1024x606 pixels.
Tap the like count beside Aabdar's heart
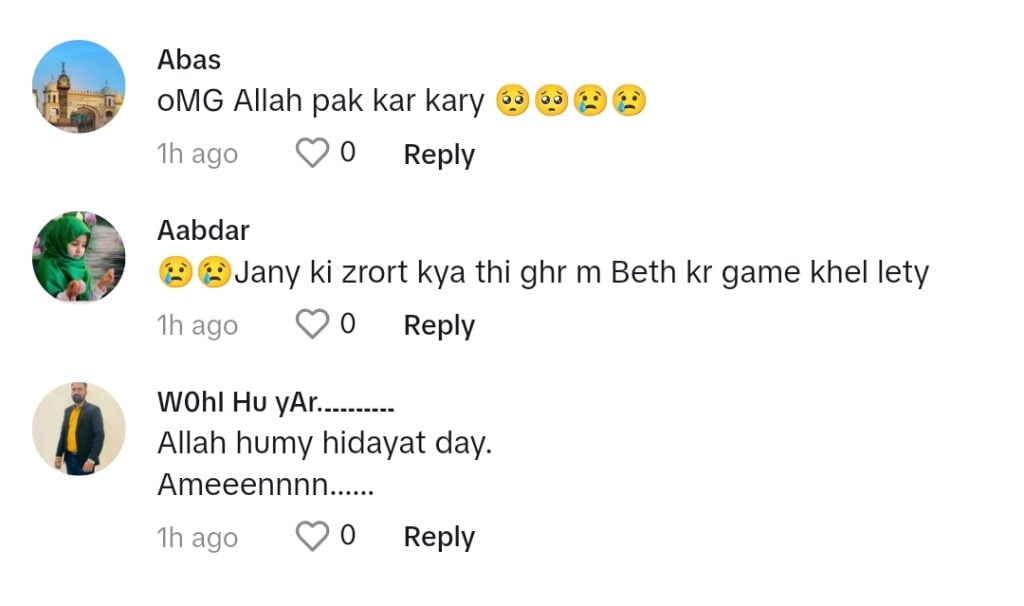[x=347, y=324]
